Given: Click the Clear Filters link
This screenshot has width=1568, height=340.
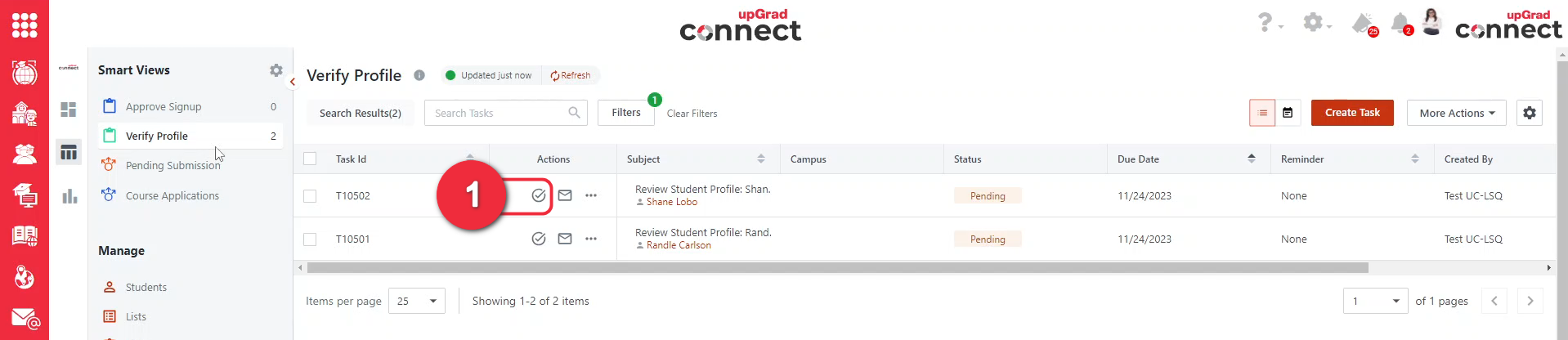Looking at the screenshot, I should click(692, 114).
